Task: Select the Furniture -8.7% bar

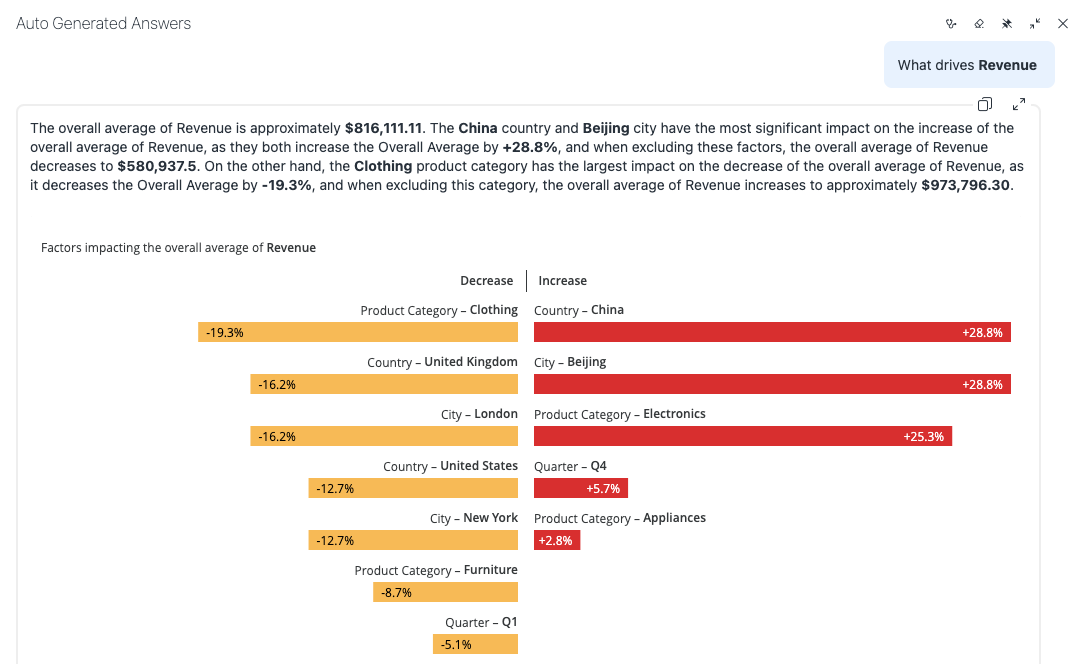Action: 445,592
